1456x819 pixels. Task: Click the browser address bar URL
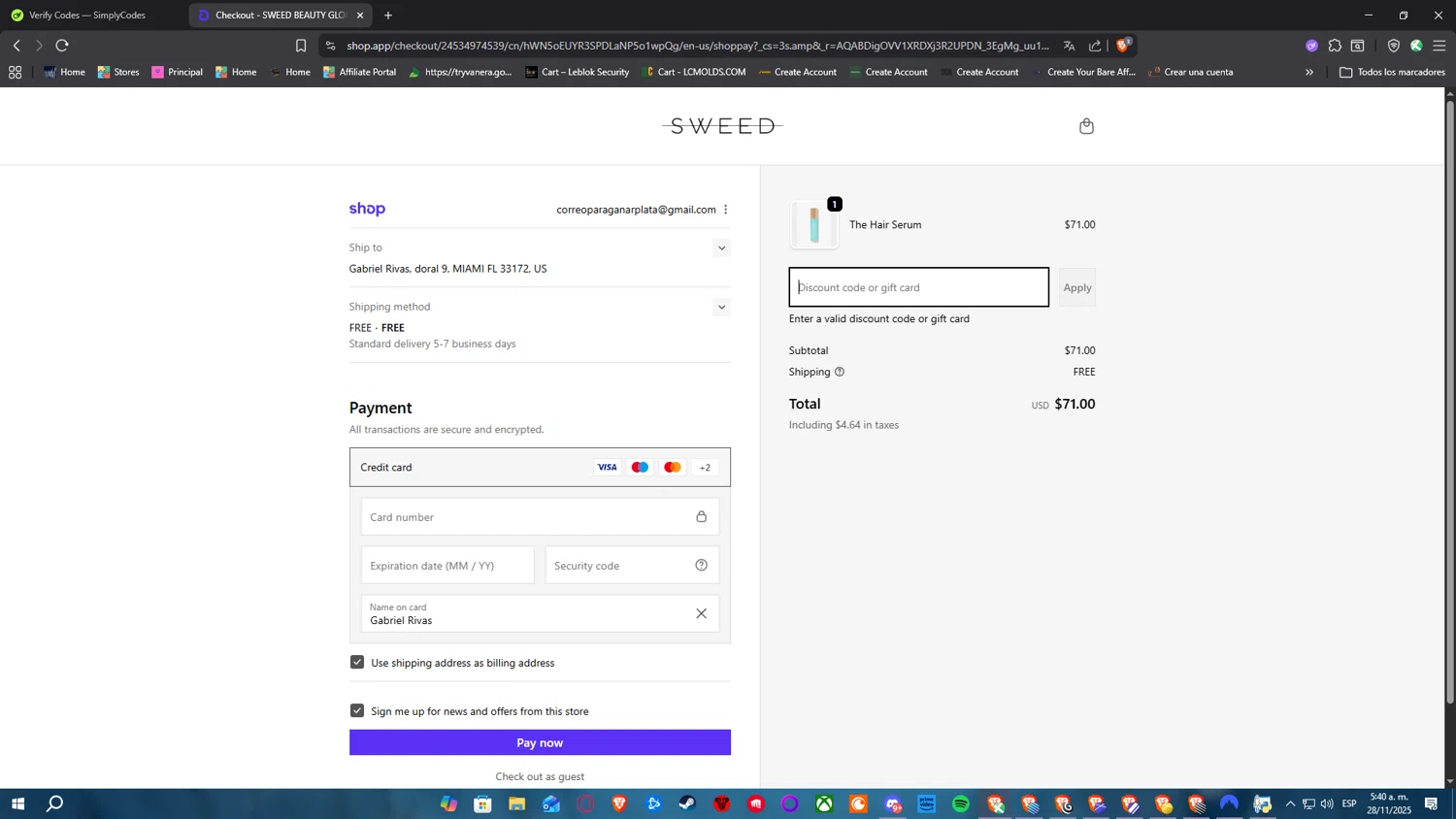tap(698, 46)
